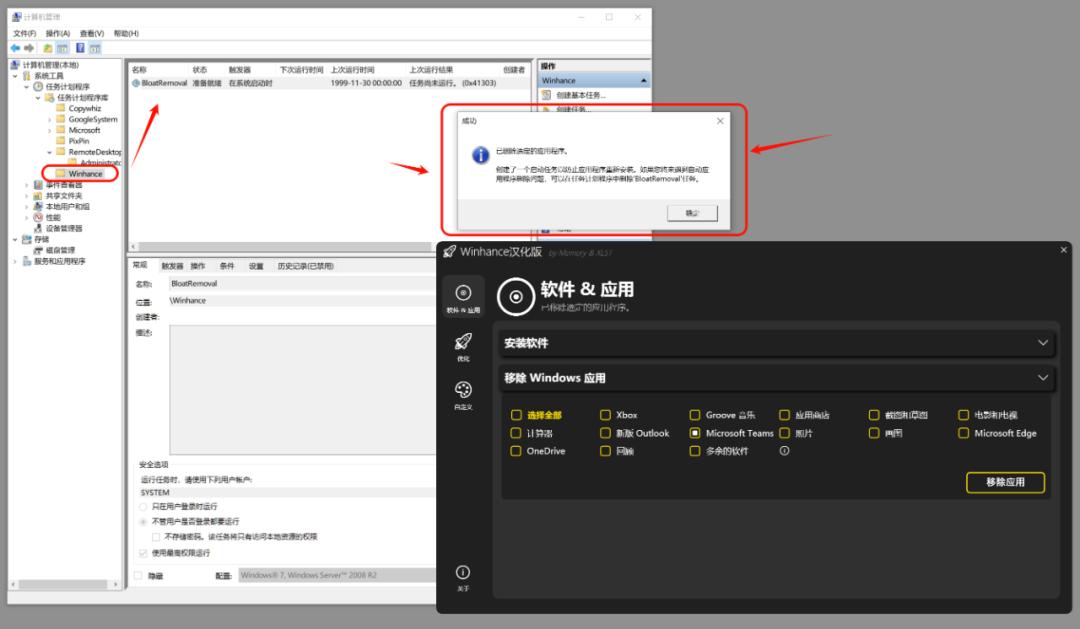Viewport: 1080px width, 629px height.
Task: Tick the Microsoft Edge checkbox
Action: 964,433
